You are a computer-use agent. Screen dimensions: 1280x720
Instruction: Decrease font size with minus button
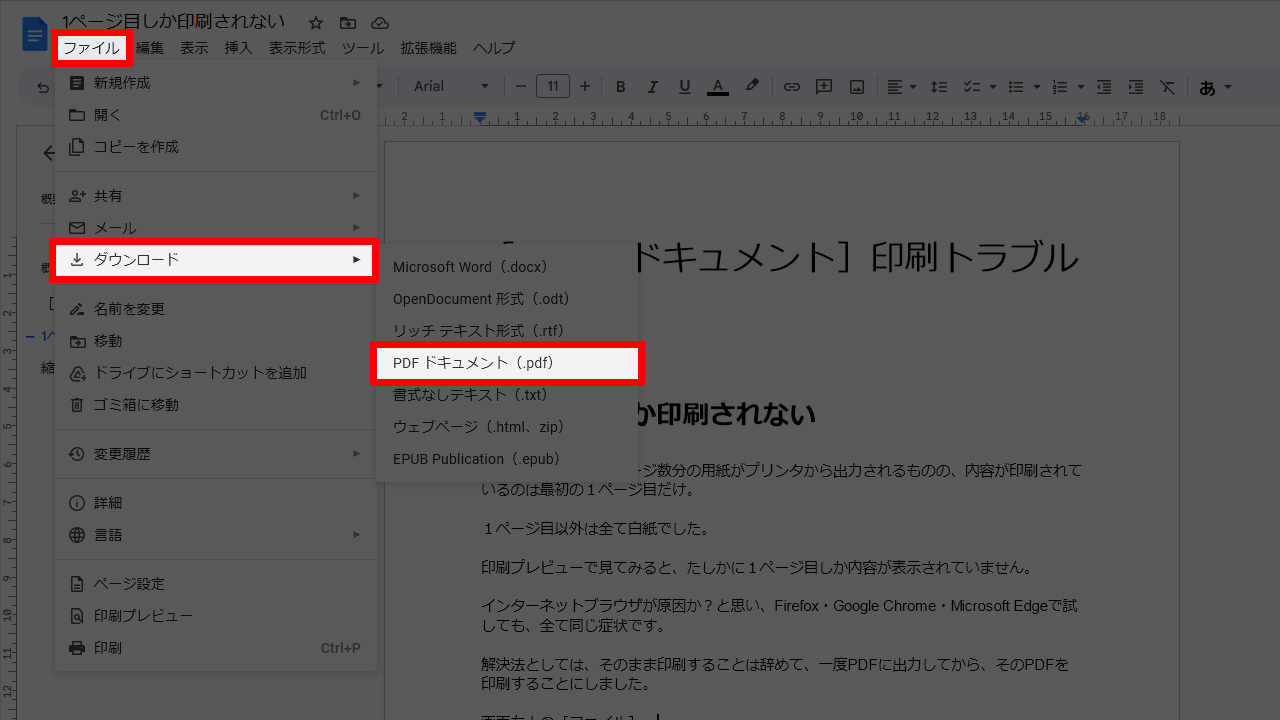(520, 87)
